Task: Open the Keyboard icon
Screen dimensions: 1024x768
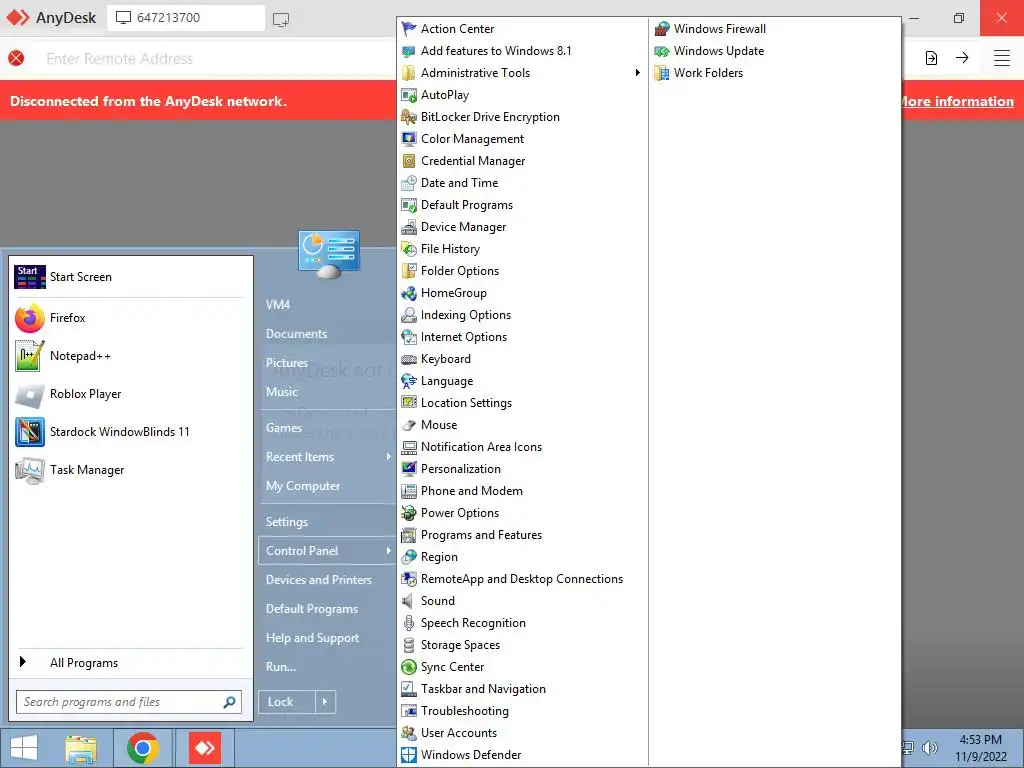Action: 409,359
